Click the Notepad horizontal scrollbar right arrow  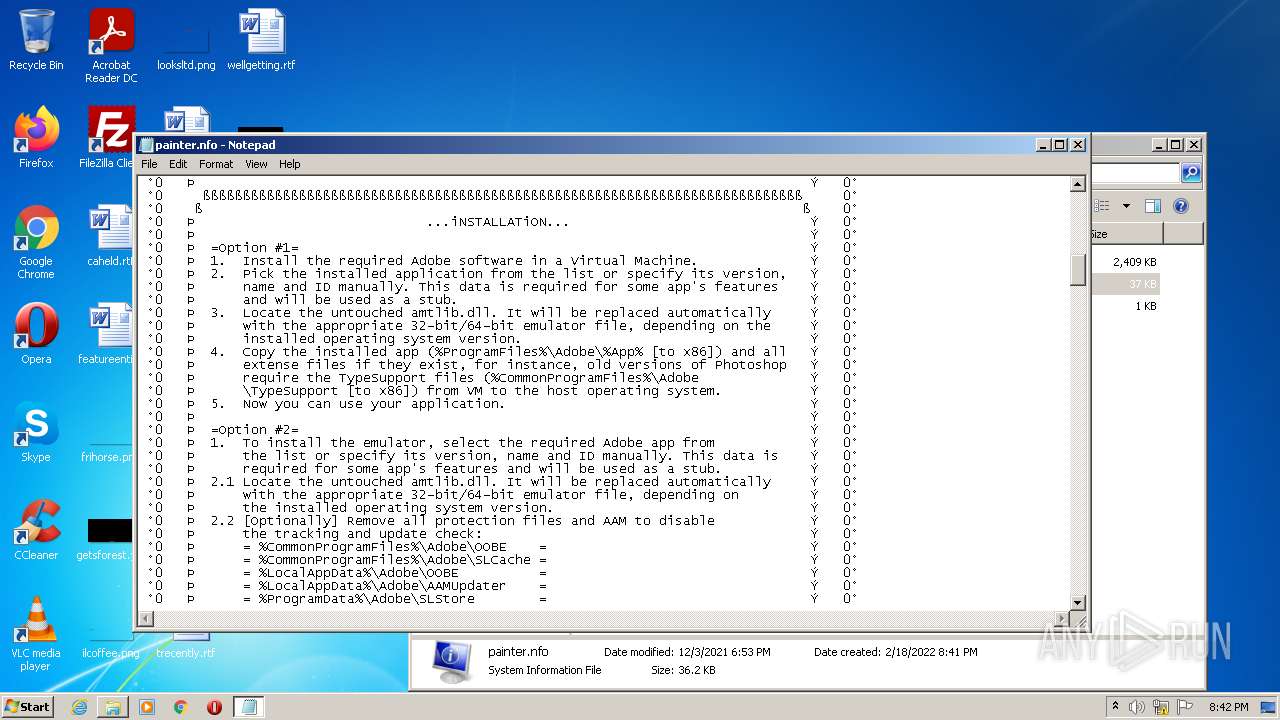click(x=1063, y=619)
